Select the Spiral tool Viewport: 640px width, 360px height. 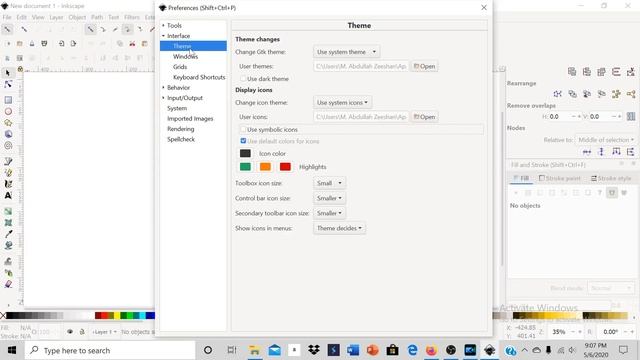(8, 146)
